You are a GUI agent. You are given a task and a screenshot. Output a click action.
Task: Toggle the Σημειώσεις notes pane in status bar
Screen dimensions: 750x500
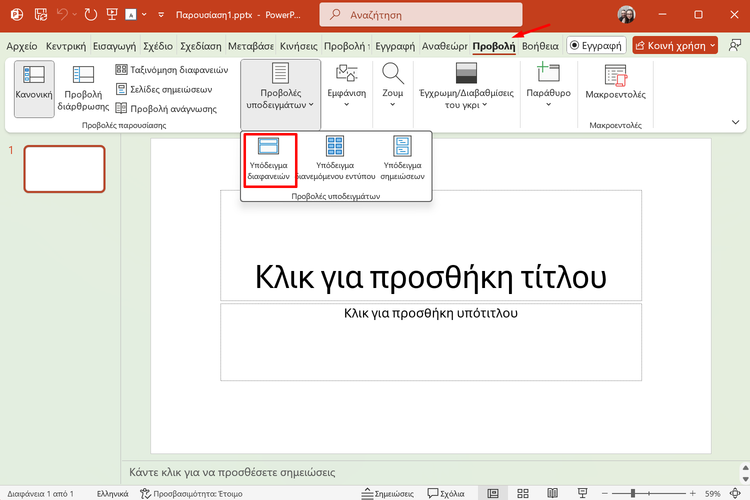[388, 493]
